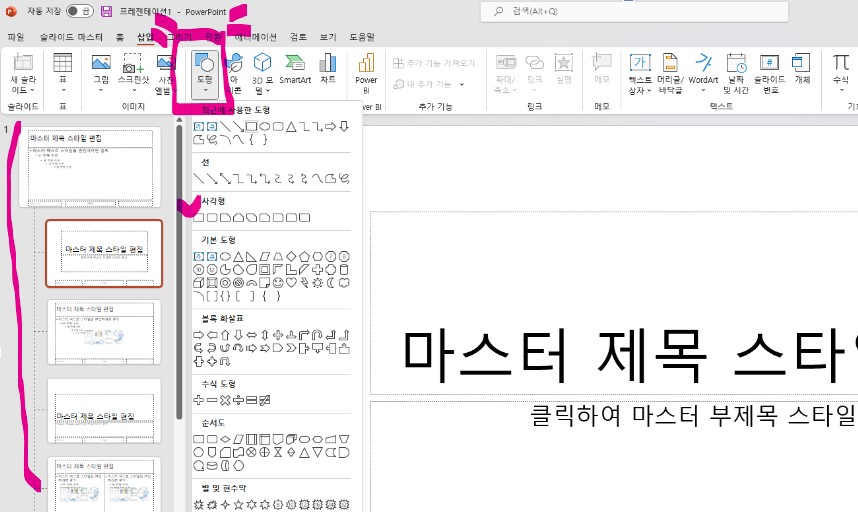Choose the smiley face shape
This screenshot has width=858, height=512.
(x=278, y=283)
